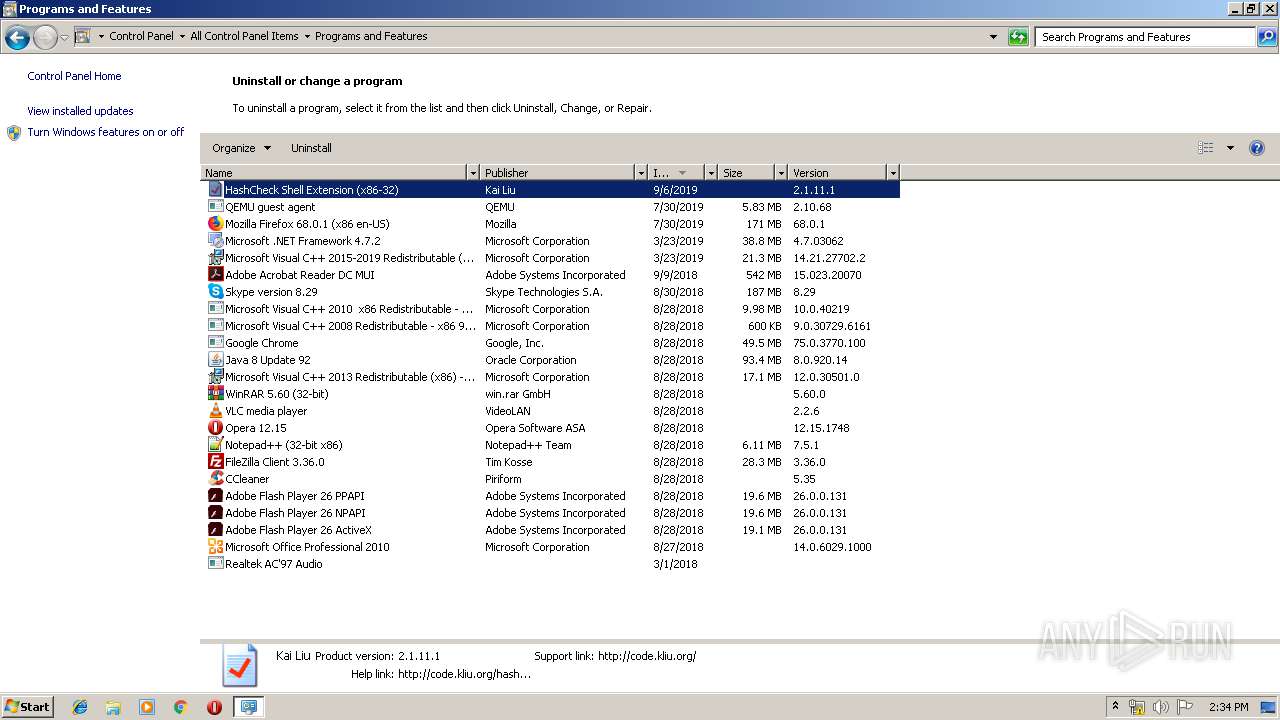Click the QEMU guest agent icon
This screenshot has width=1280, height=720.
point(215,207)
